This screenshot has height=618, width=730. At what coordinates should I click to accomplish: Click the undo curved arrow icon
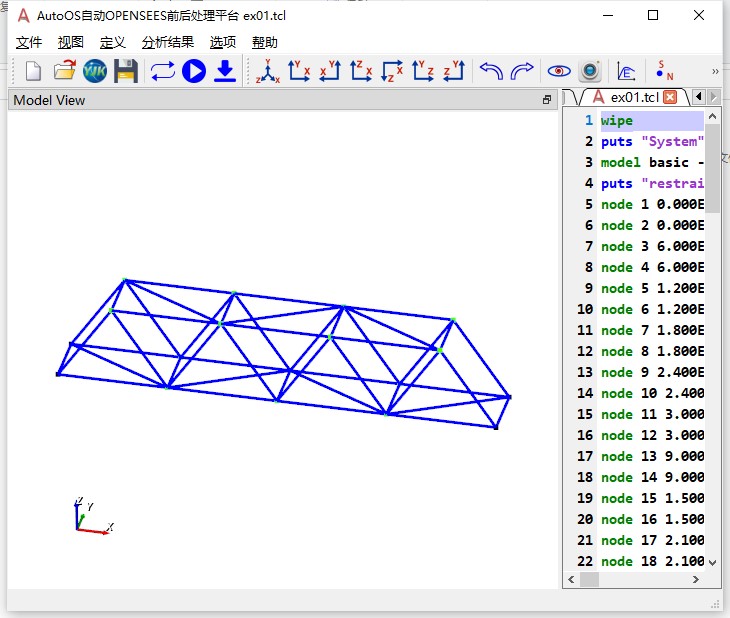click(x=491, y=71)
